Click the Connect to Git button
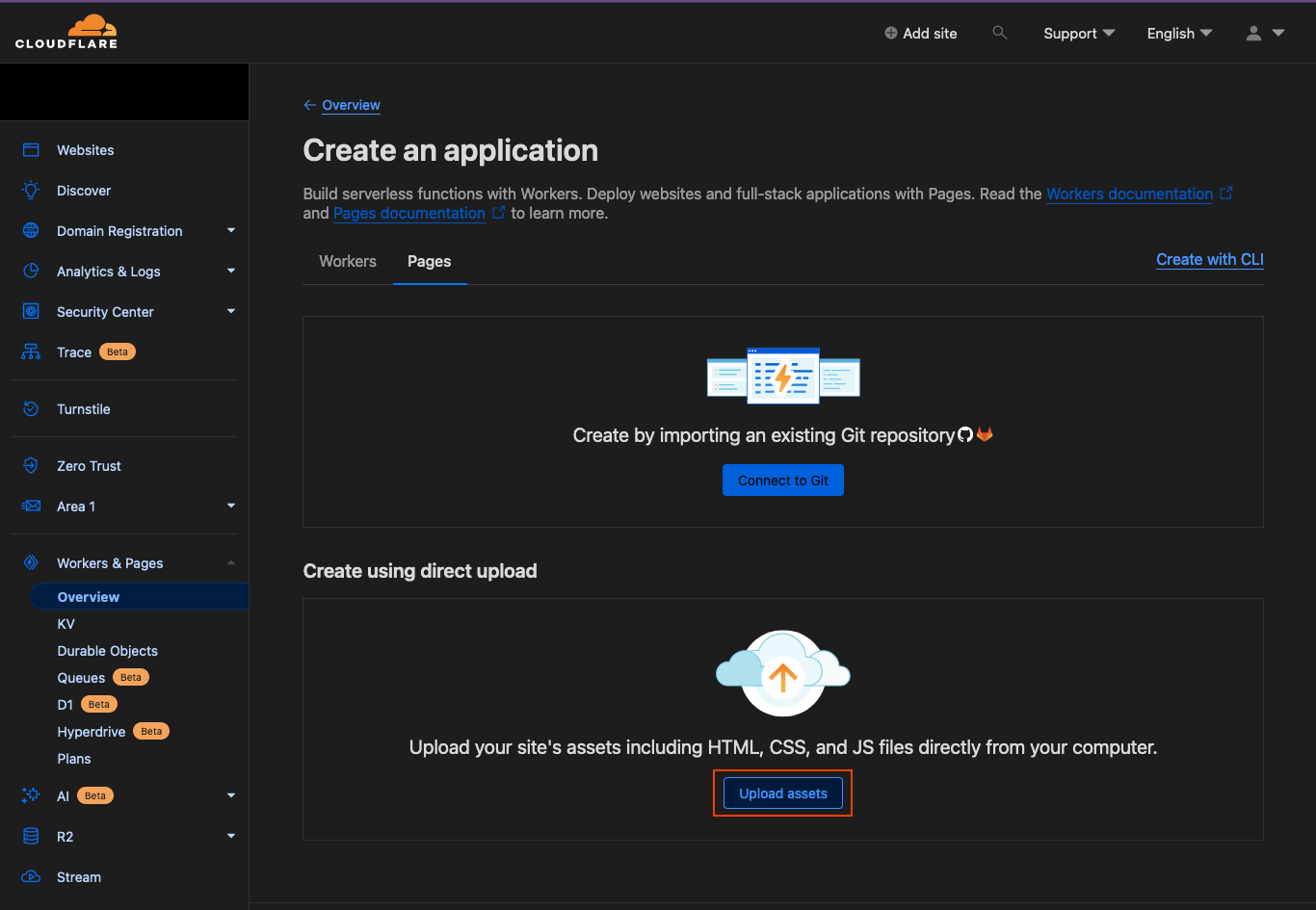 (x=783, y=481)
